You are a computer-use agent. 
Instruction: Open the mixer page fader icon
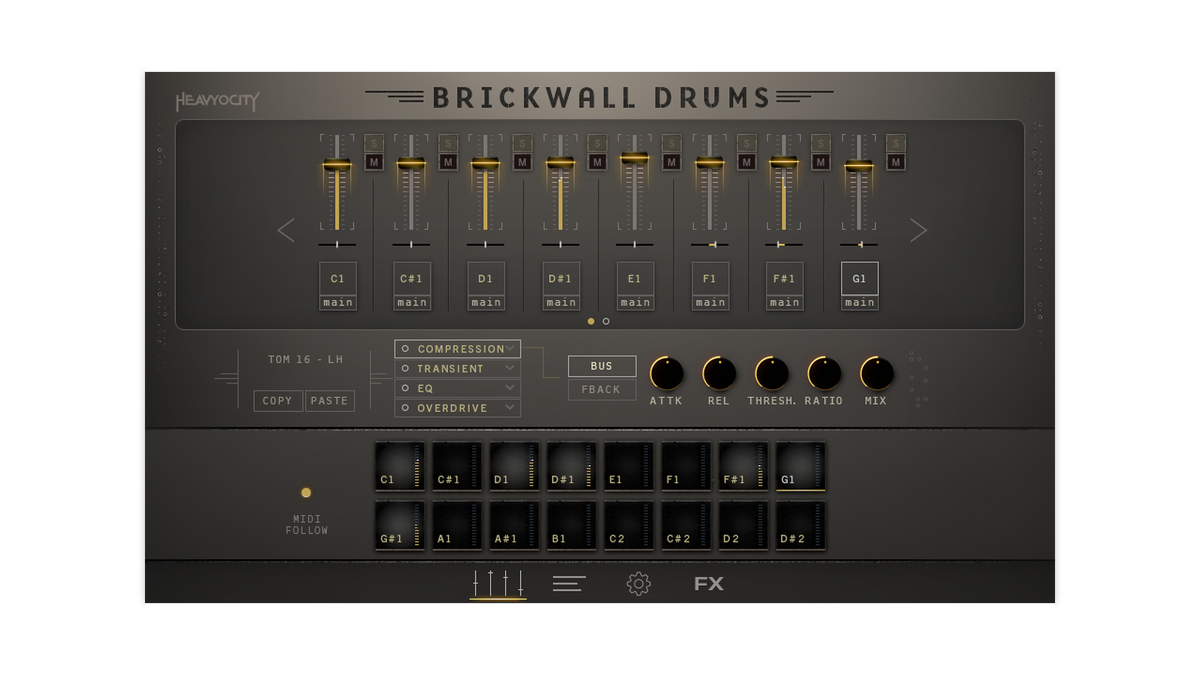click(x=498, y=583)
